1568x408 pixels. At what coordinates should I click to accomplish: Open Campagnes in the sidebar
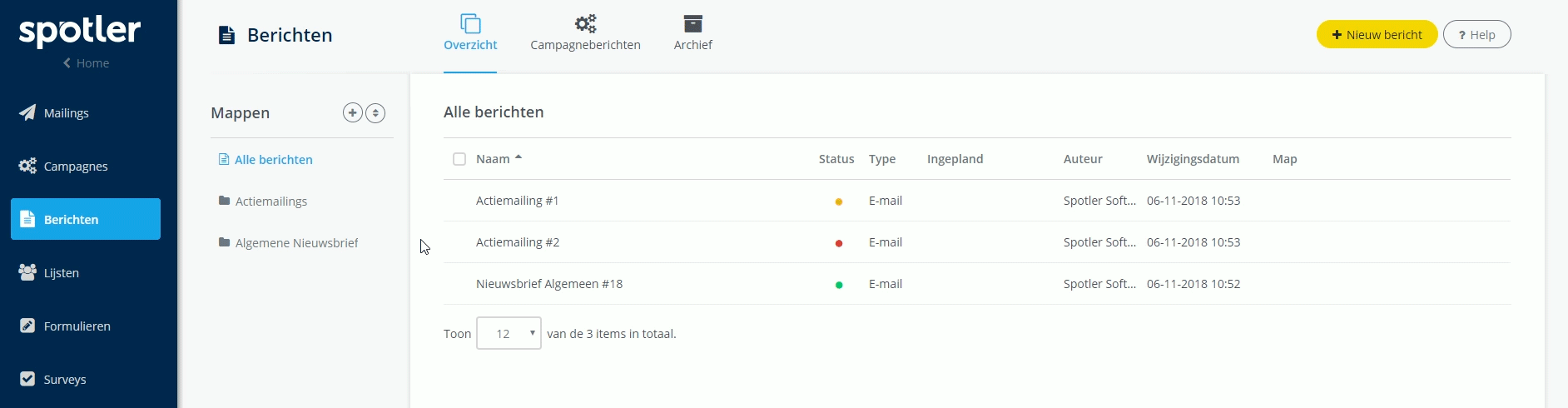pyautogui.click(x=63, y=167)
